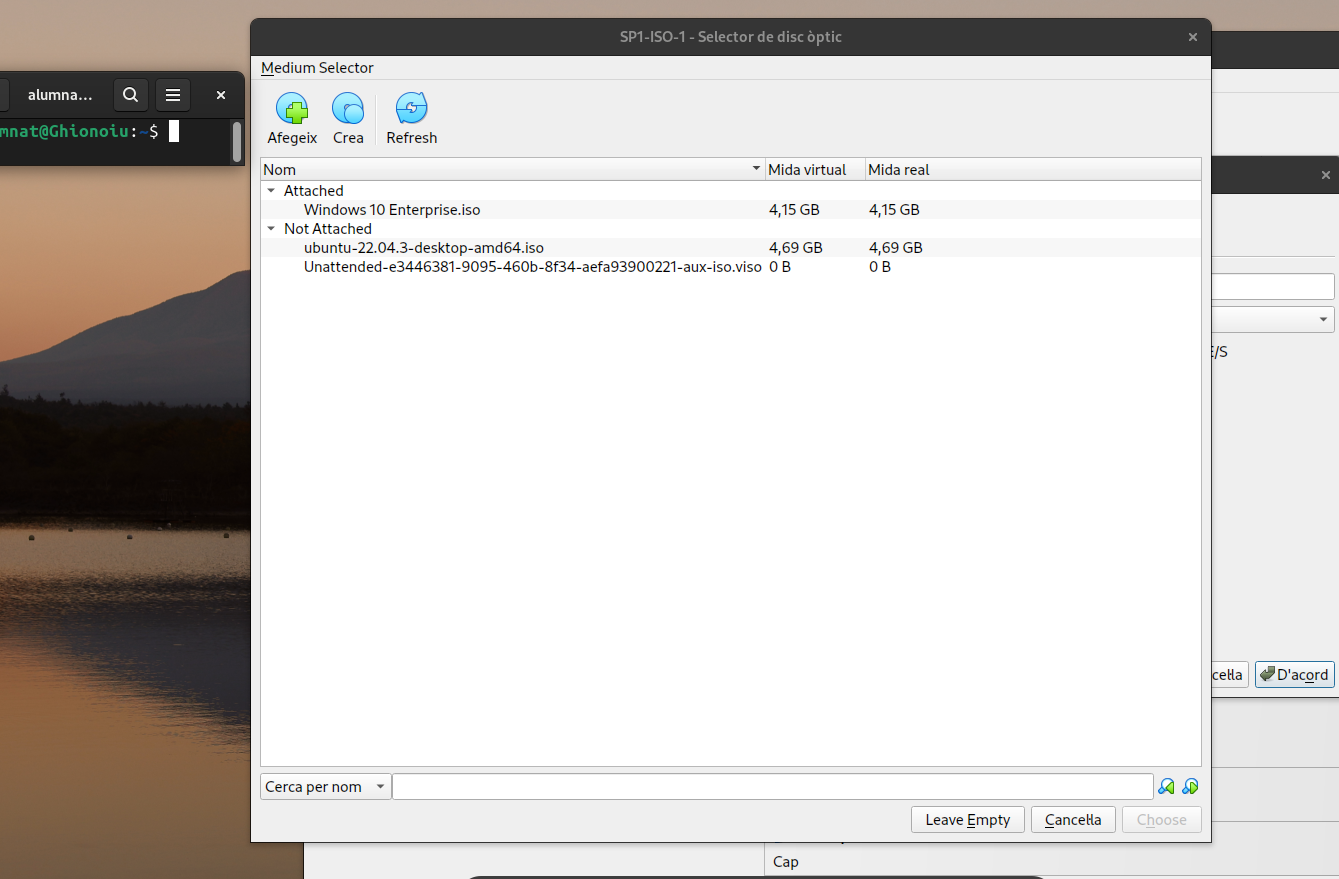1339x879 pixels.
Task: Click the Refresh toolbar icon
Action: point(411,109)
